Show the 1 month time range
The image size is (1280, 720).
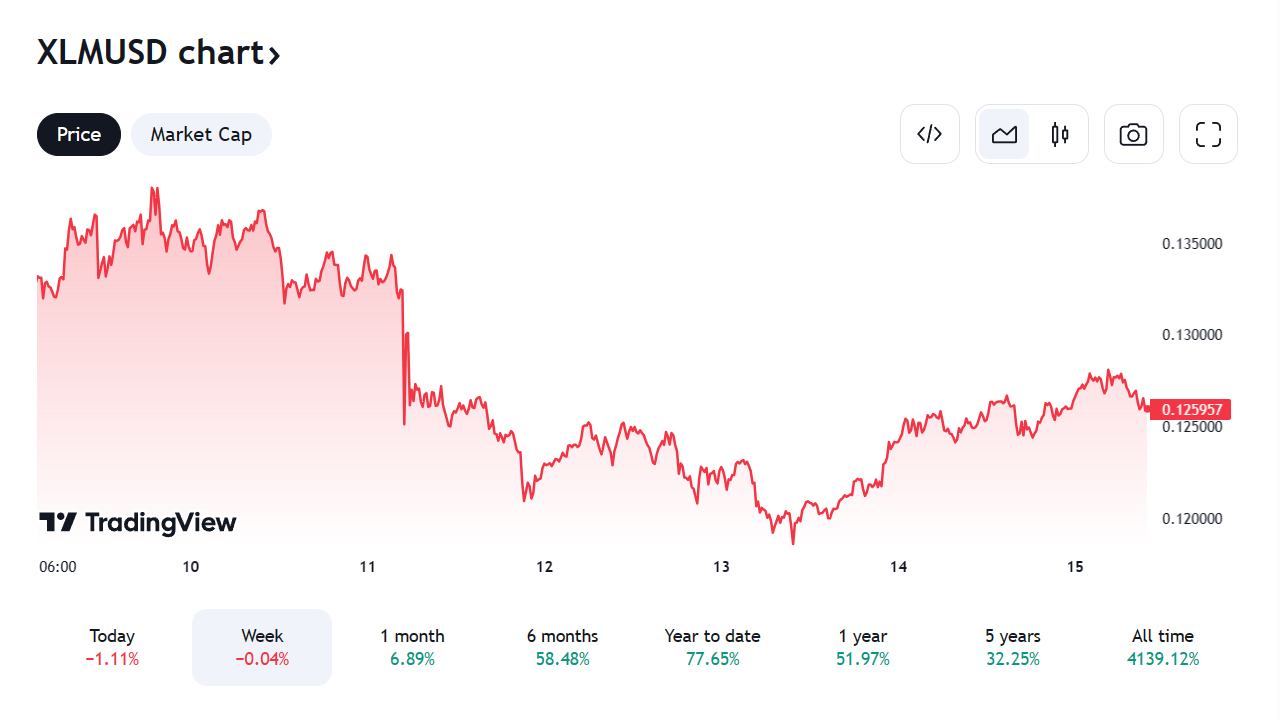[x=412, y=647]
